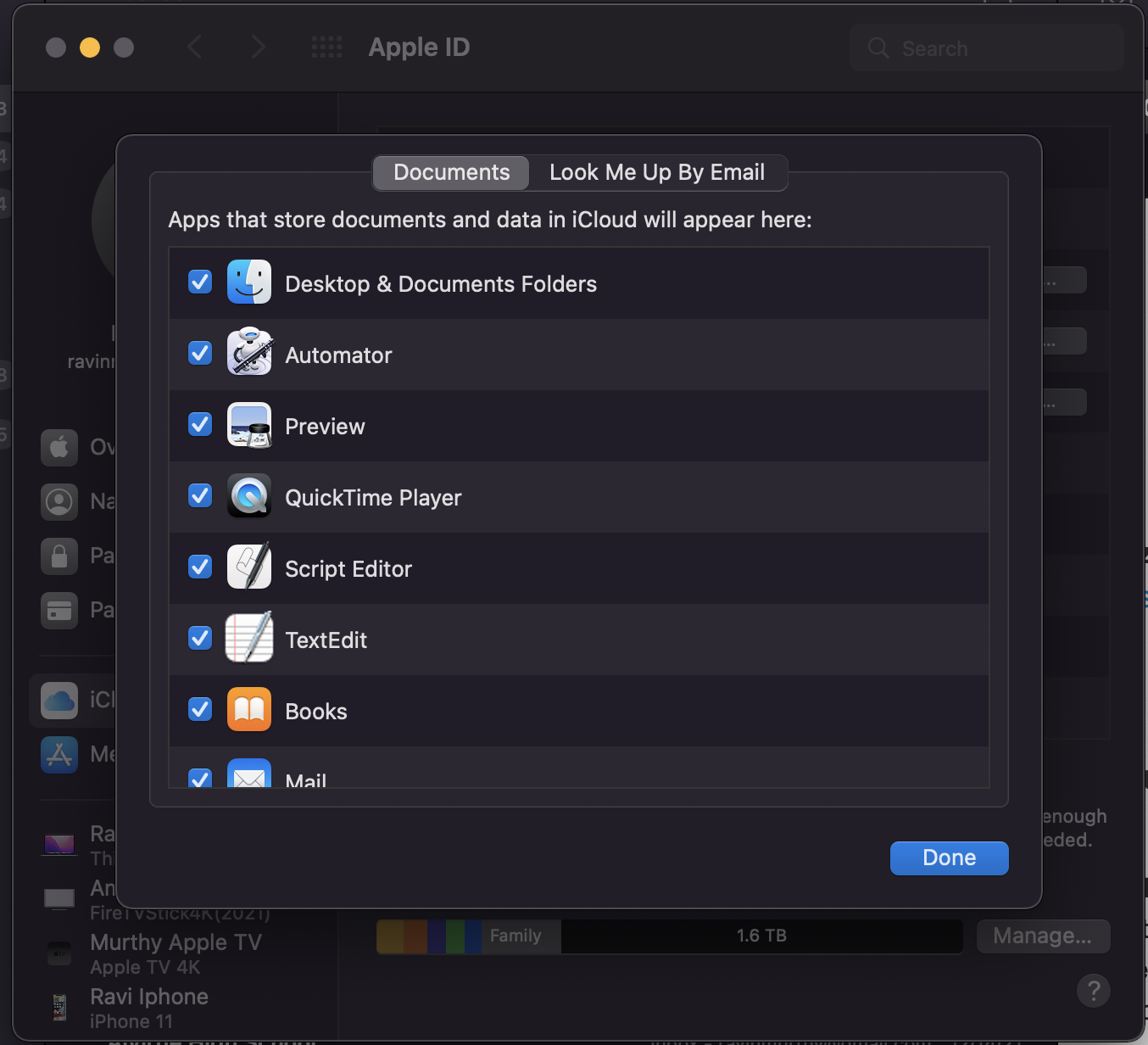
Task: Uncheck the Automator checkbox
Action: (x=200, y=353)
